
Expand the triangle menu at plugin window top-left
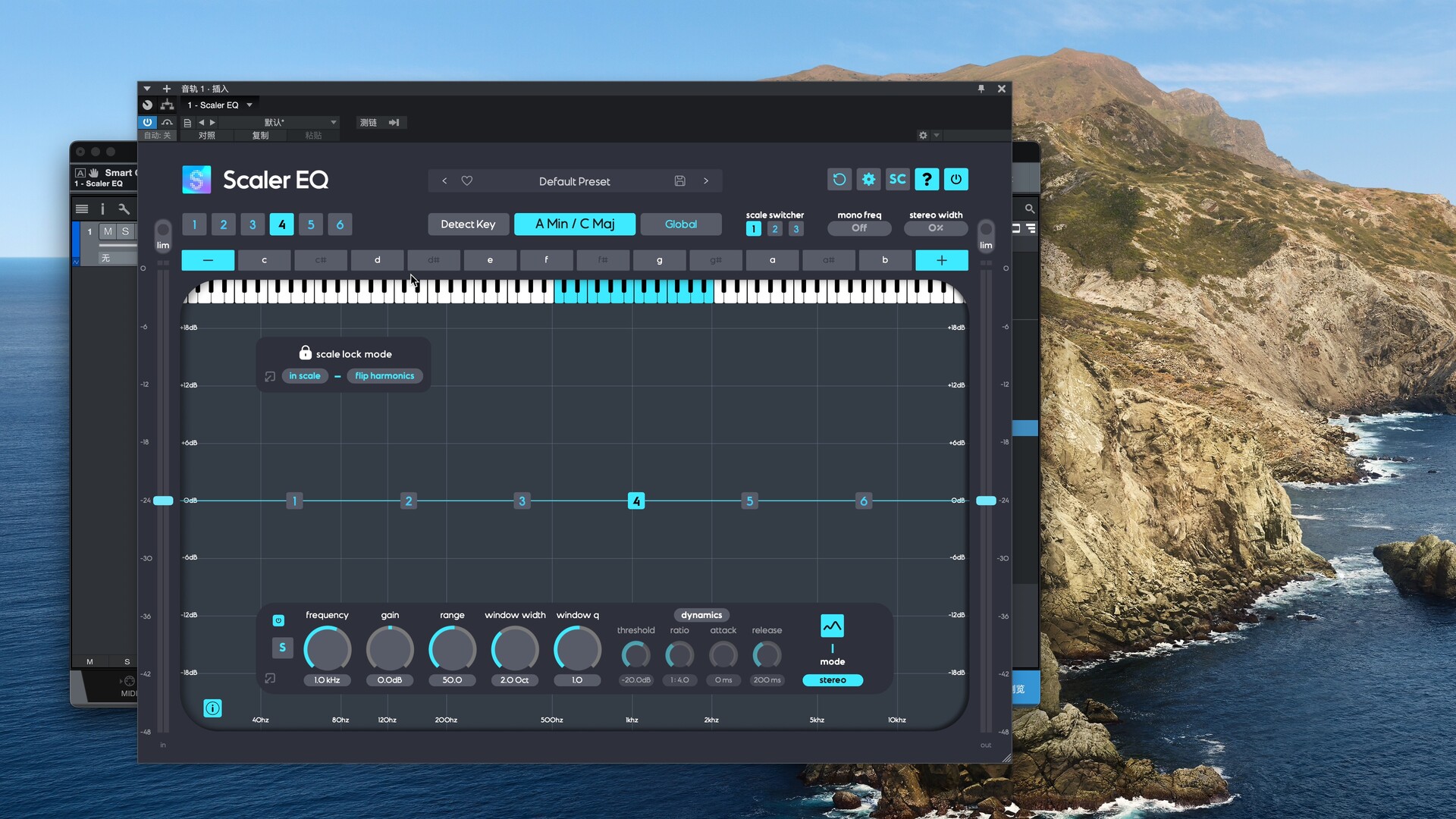(147, 89)
